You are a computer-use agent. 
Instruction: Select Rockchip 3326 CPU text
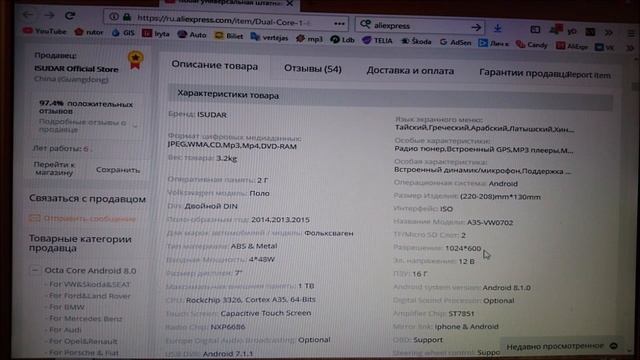(251, 299)
